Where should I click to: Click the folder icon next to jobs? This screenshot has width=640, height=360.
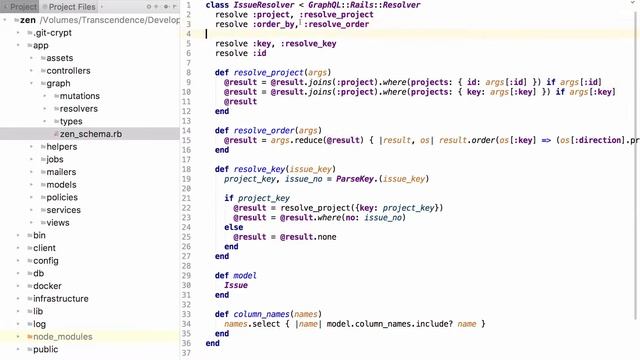click(x=43, y=159)
